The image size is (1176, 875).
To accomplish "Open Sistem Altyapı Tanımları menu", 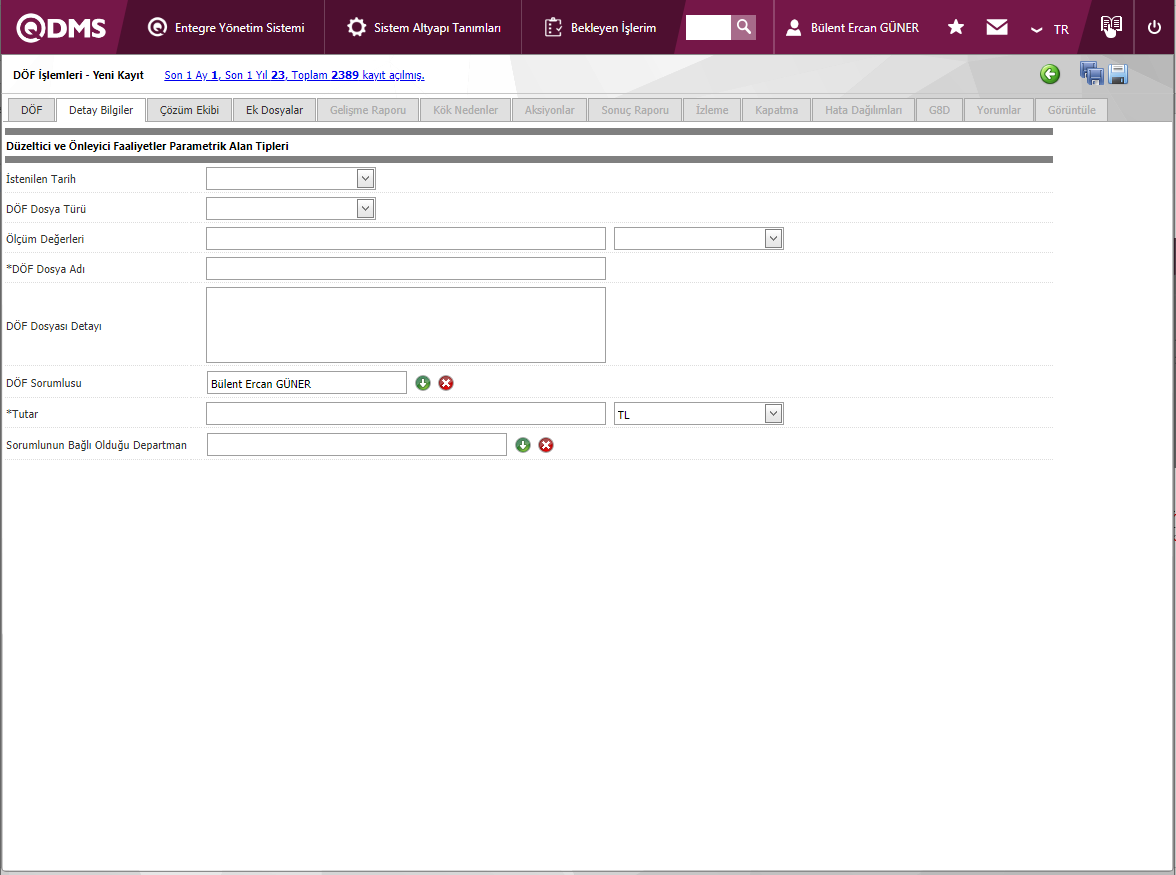I will coord(424,28).
